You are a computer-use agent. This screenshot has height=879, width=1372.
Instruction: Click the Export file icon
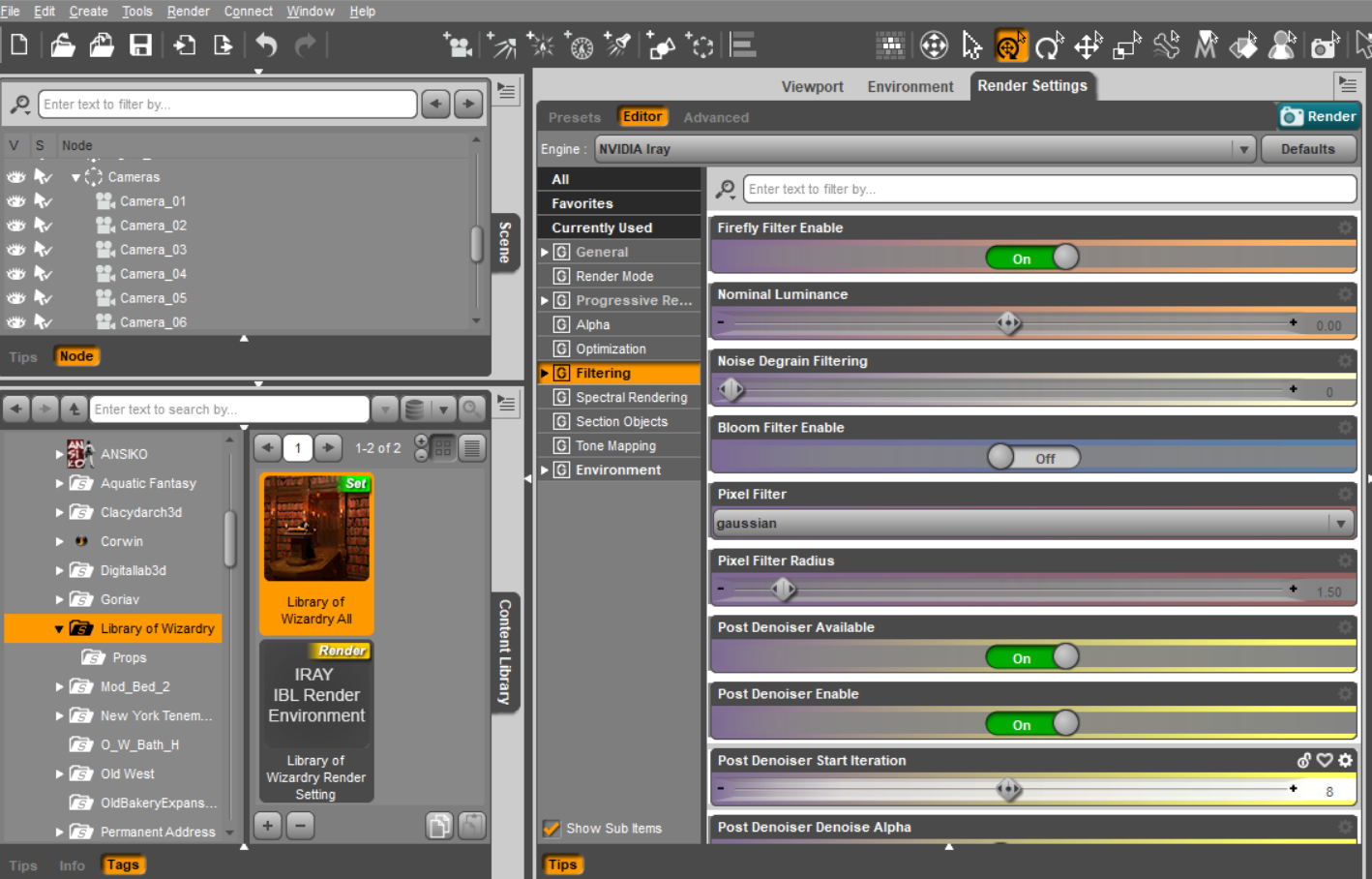[224, 45]
